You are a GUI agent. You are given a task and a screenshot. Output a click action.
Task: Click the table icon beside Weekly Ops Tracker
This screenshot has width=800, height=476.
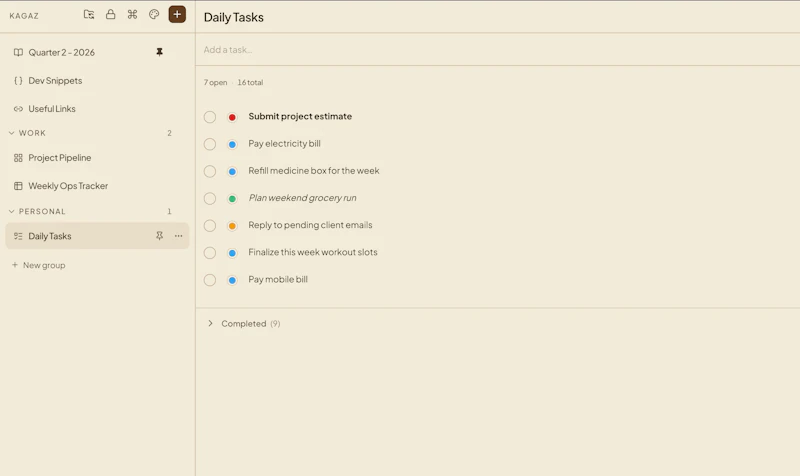18,186
